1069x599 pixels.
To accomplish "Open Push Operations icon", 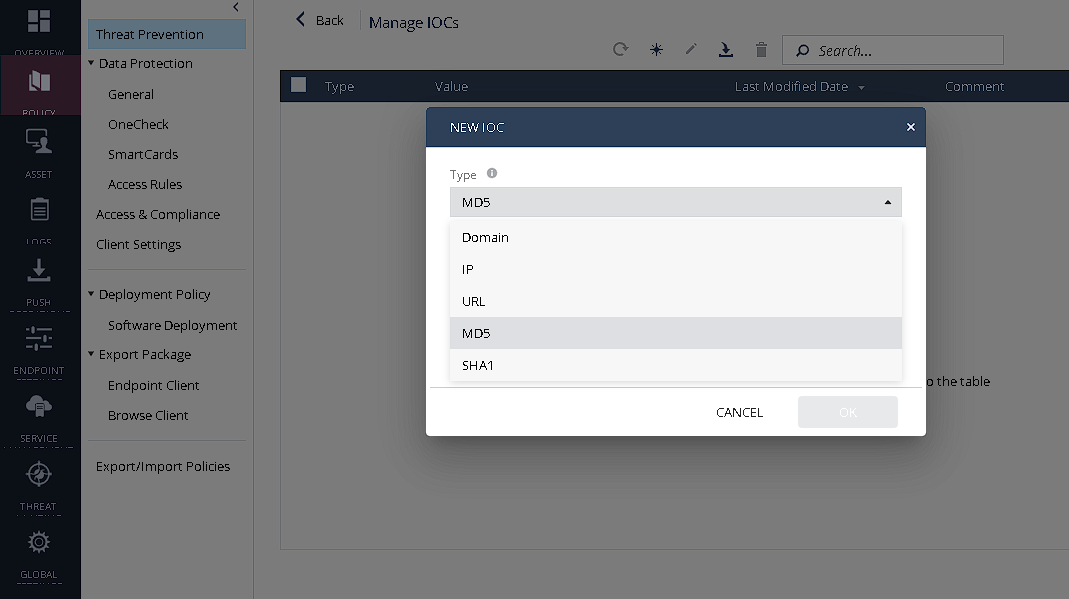I will point(39,271).
